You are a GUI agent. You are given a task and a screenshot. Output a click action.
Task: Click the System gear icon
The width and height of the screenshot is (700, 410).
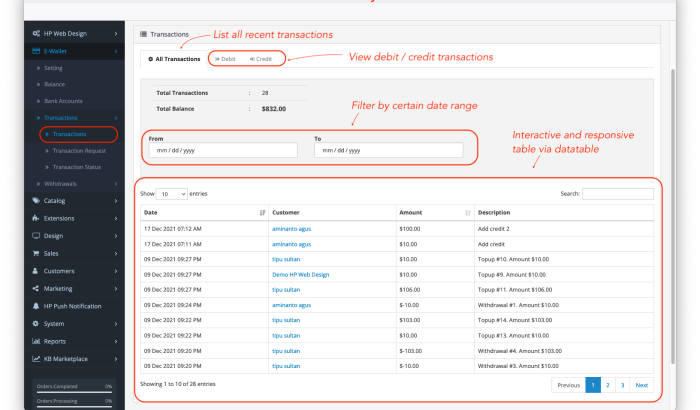click(x=36, y=323)
